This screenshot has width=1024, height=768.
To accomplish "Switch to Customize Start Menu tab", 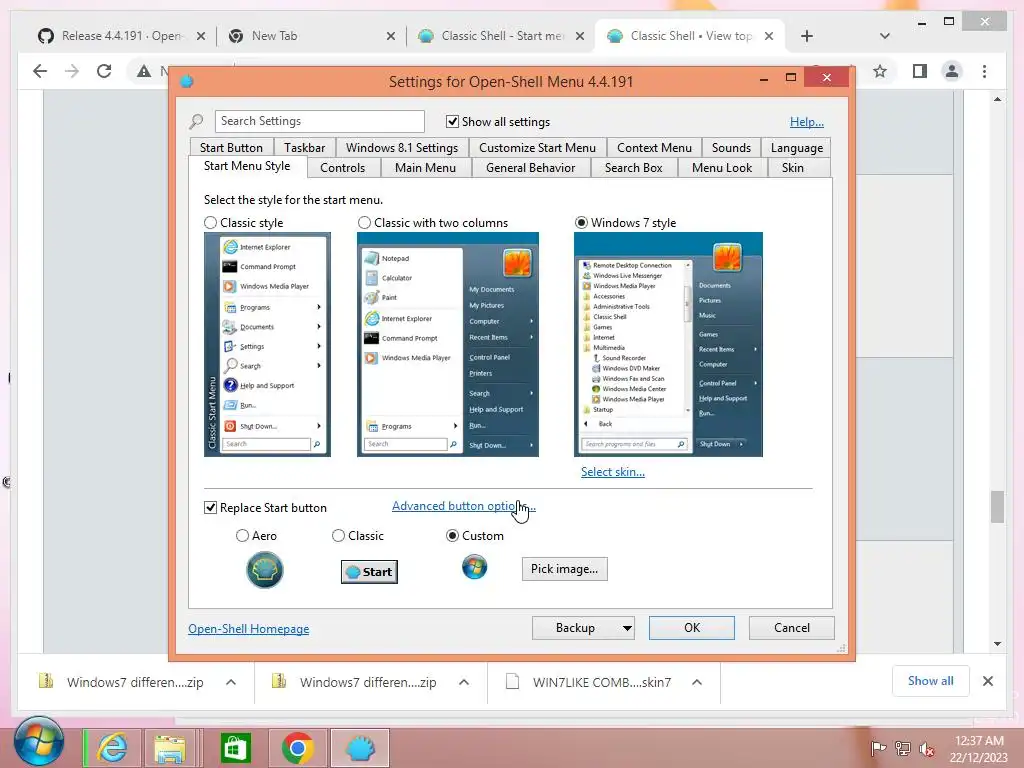I will click(x=537, y=148).
